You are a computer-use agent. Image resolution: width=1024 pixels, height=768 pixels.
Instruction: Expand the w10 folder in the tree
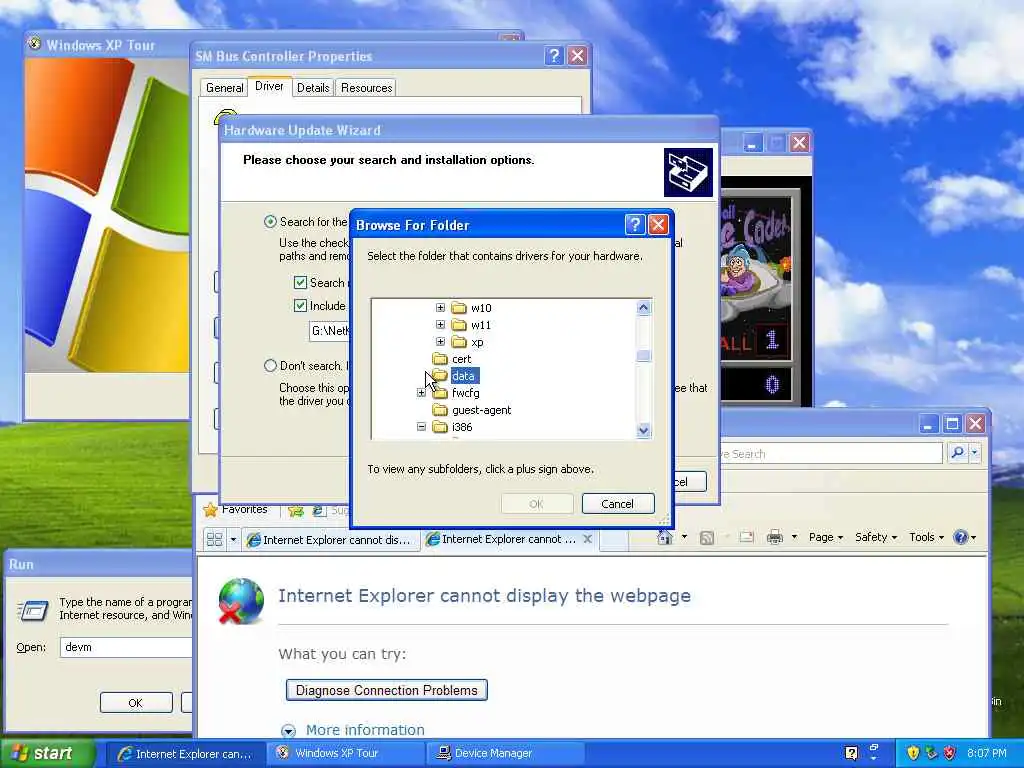[440, 308]
